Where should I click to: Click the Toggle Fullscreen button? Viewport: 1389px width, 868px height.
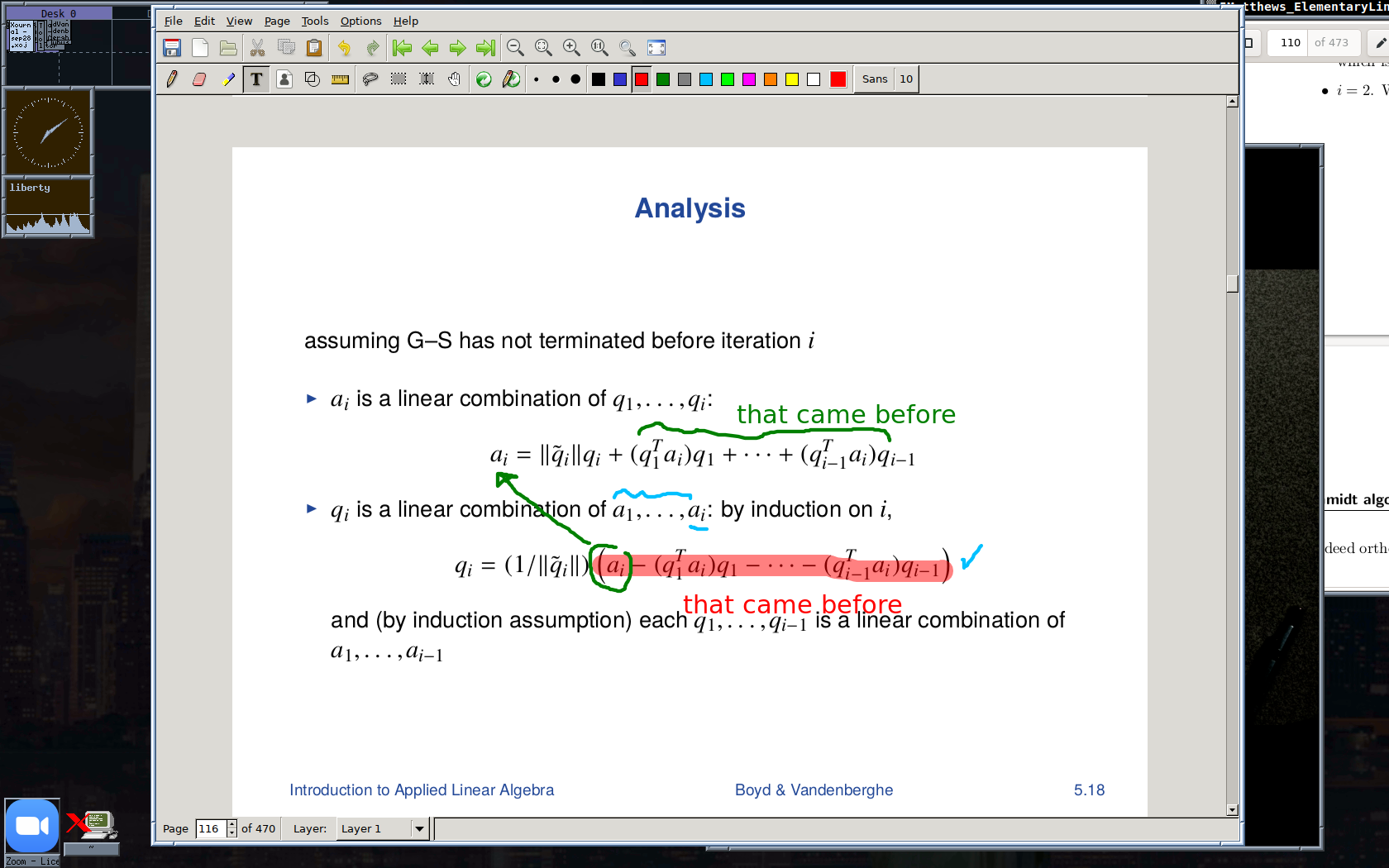[x=656, y=48]
